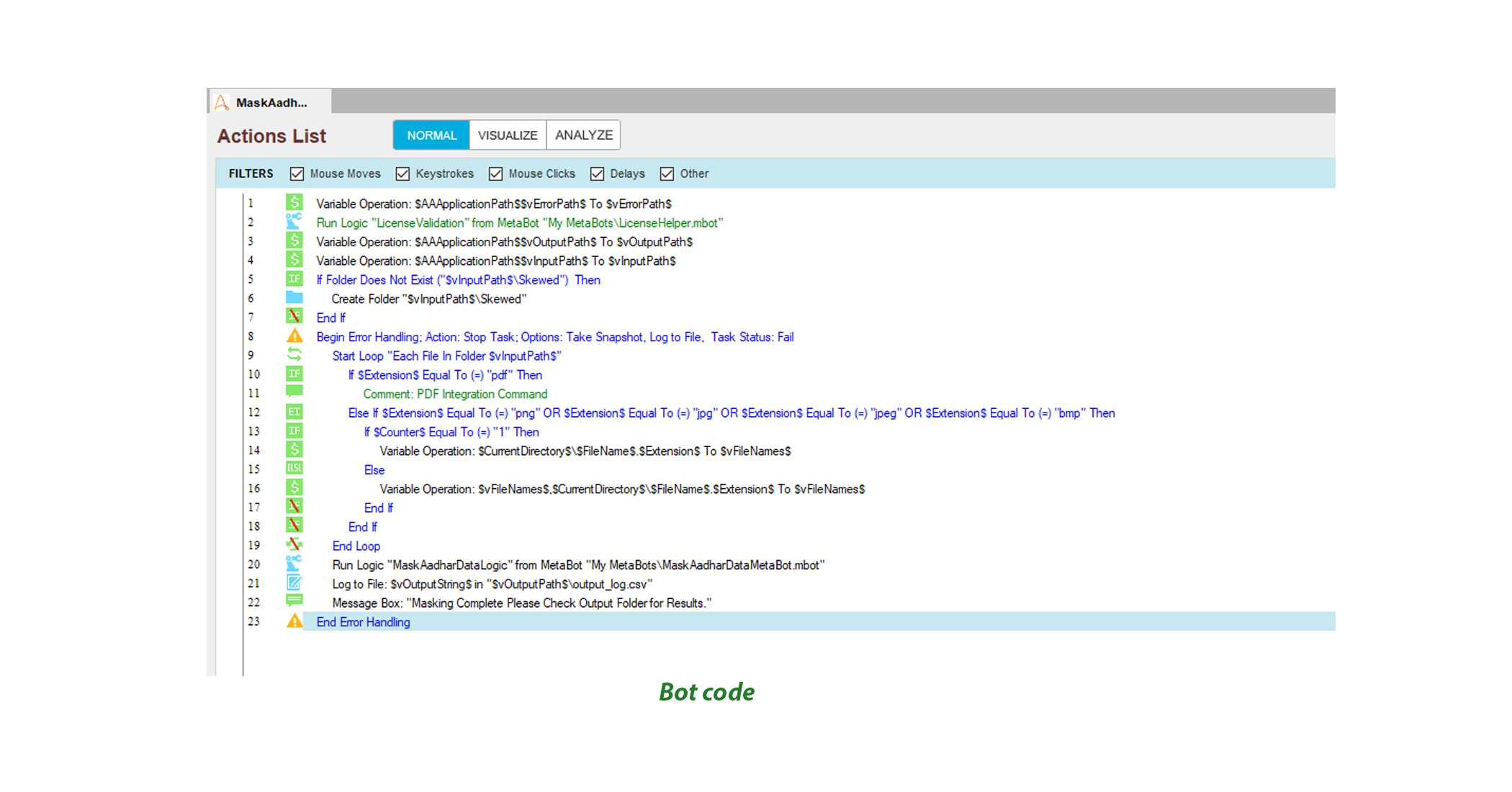Viewport: 1512px width, 792px height.
Task: Click the Else icon on line 15
Action: click(x=294, y=469)
